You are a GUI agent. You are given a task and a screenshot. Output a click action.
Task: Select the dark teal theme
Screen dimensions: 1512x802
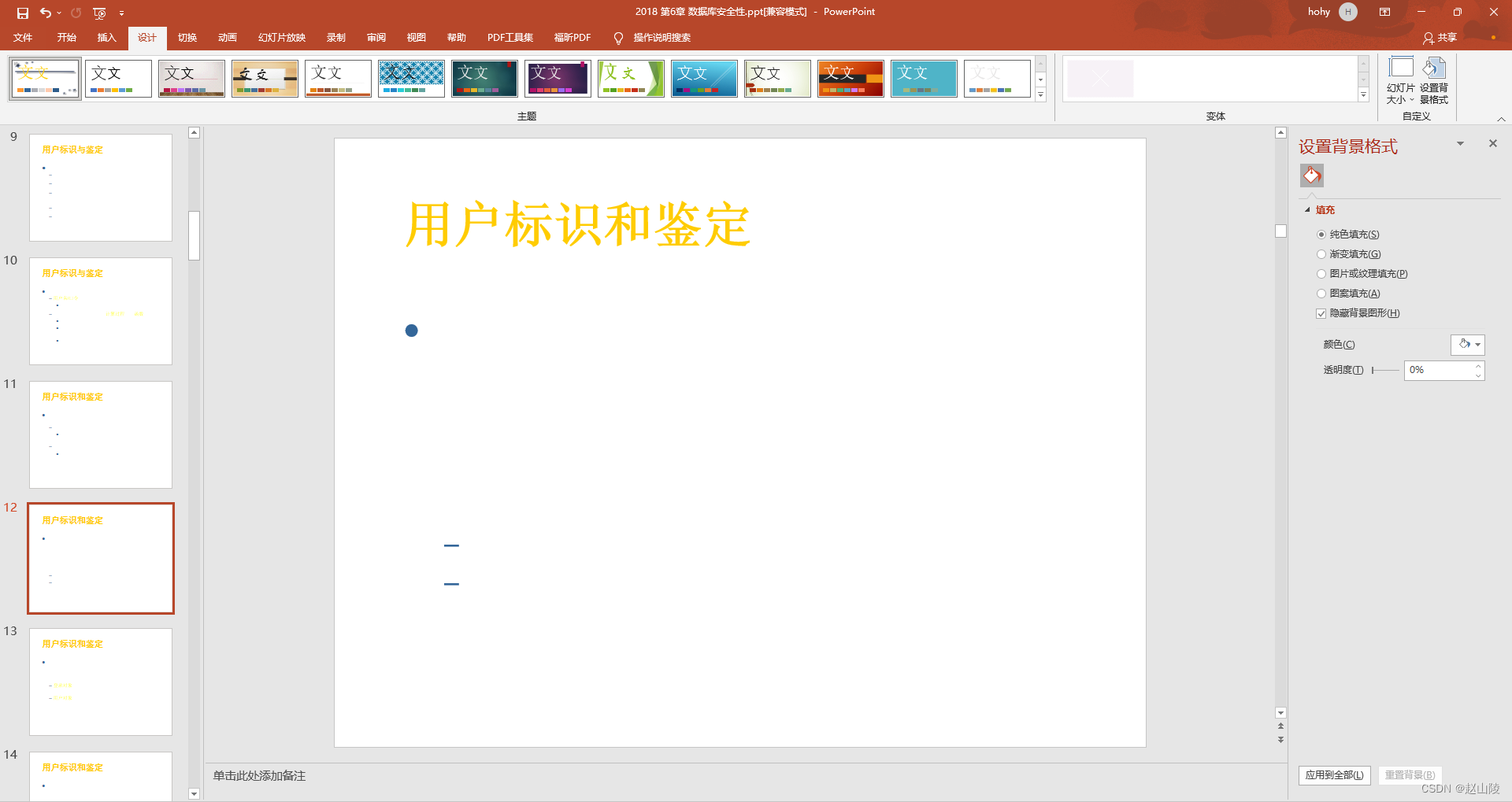[x=484, y=79]
